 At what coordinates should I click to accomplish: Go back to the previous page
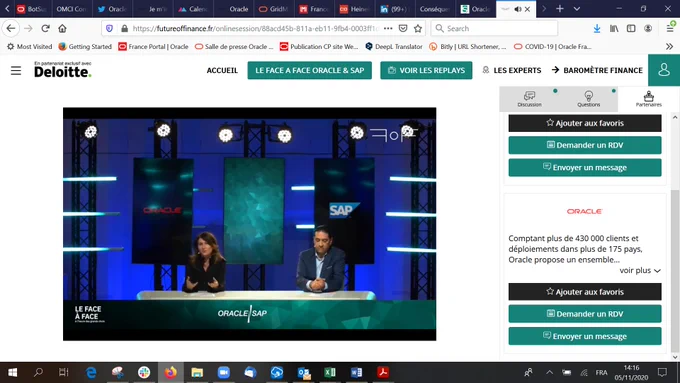tap(11, 28)
